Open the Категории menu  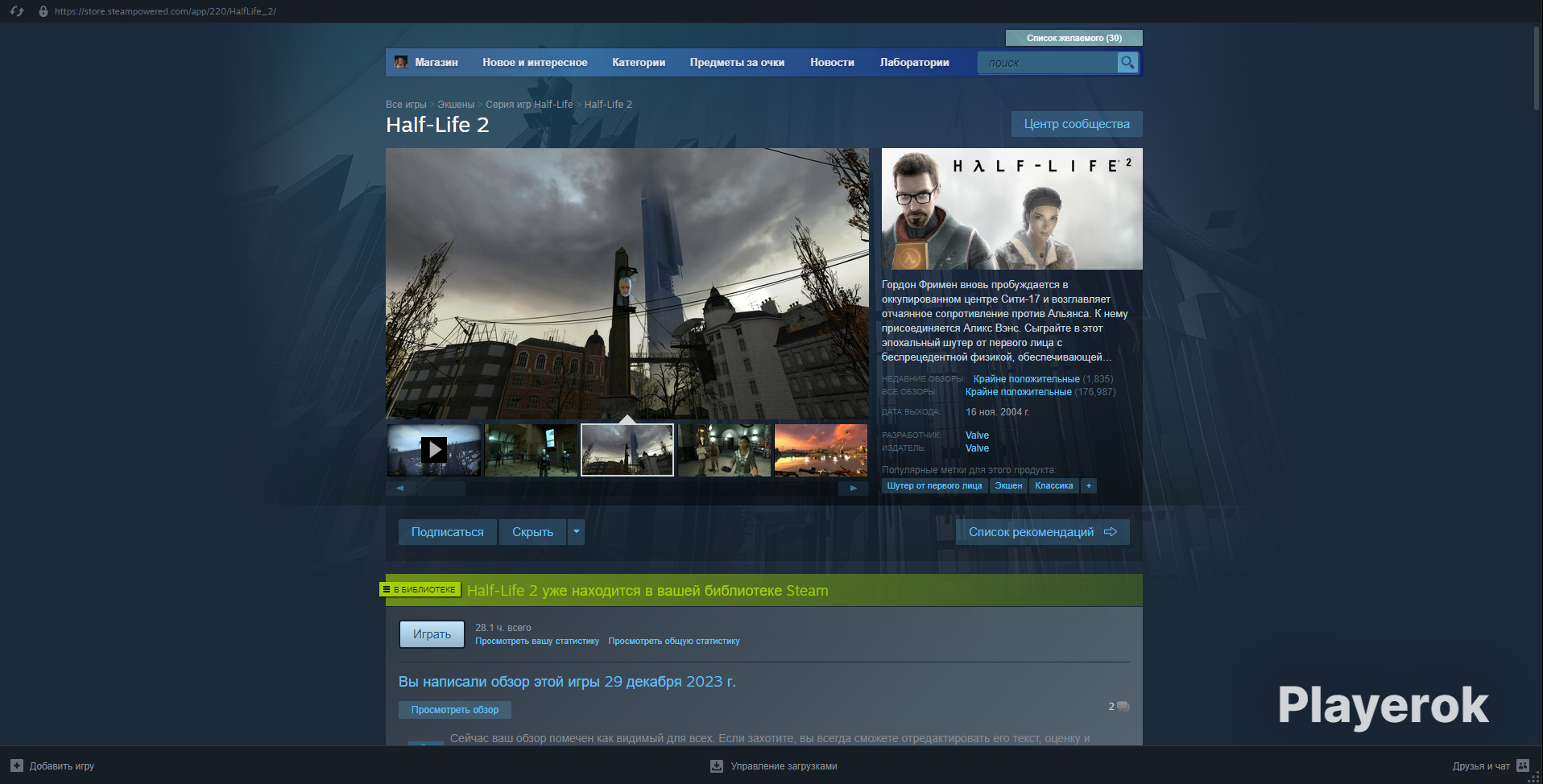tap(639, 62)
